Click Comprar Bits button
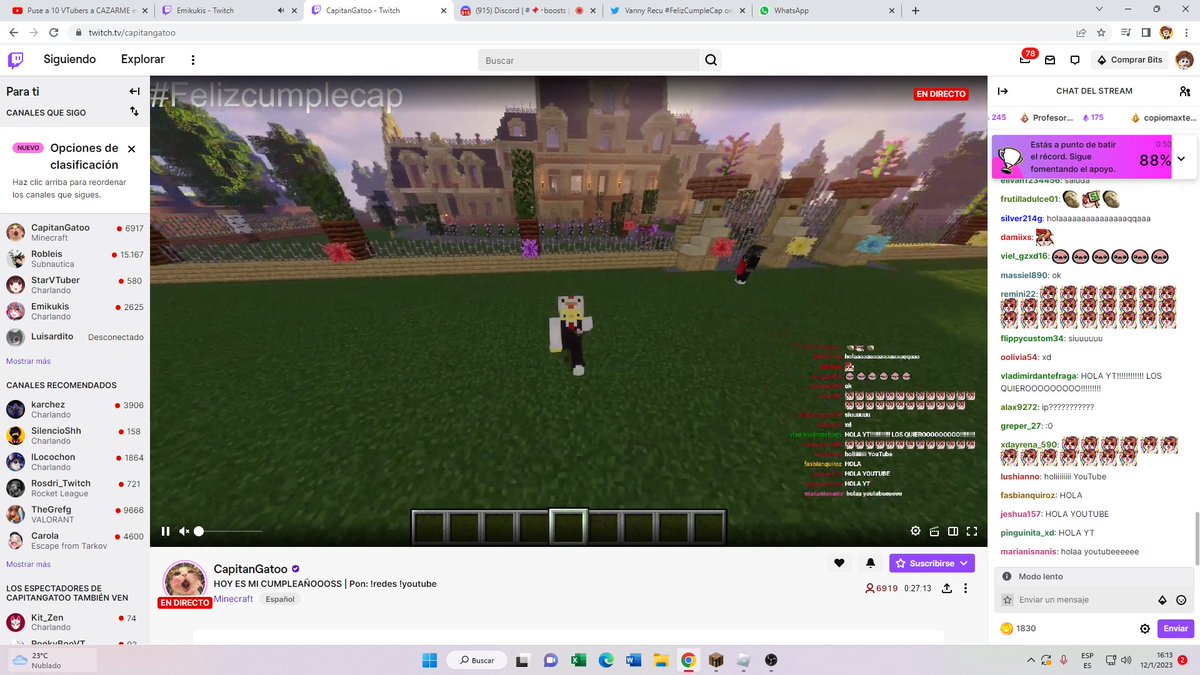Viewport: 1200px width, 675px height. 1130,60
